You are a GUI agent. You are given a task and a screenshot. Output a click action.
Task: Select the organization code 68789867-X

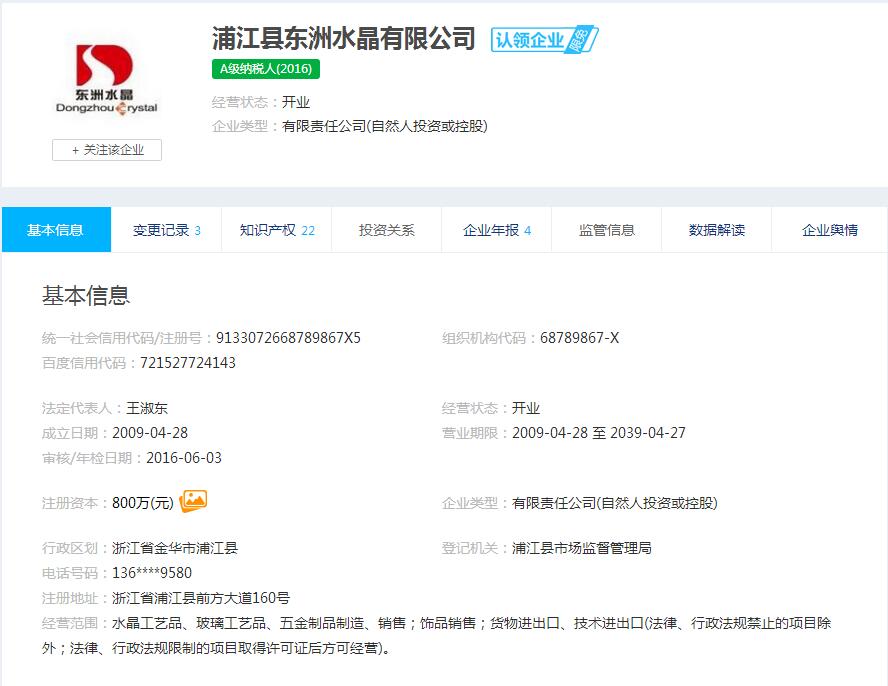(579, 338)
